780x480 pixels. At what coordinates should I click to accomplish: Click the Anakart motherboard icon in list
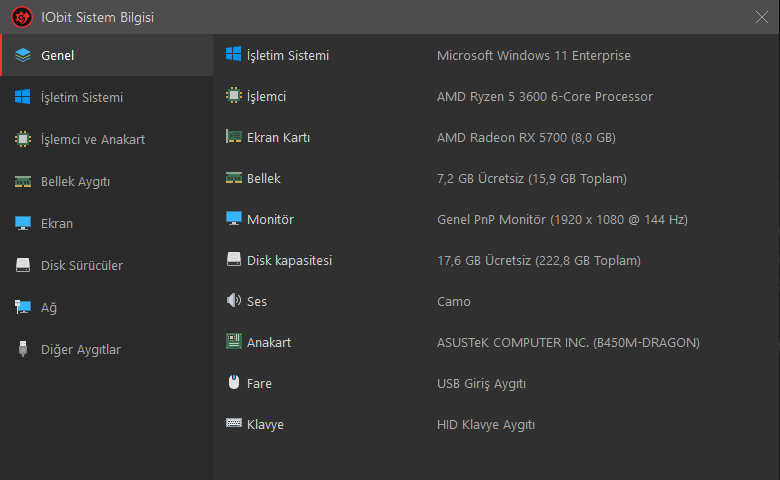coord(234,341)
